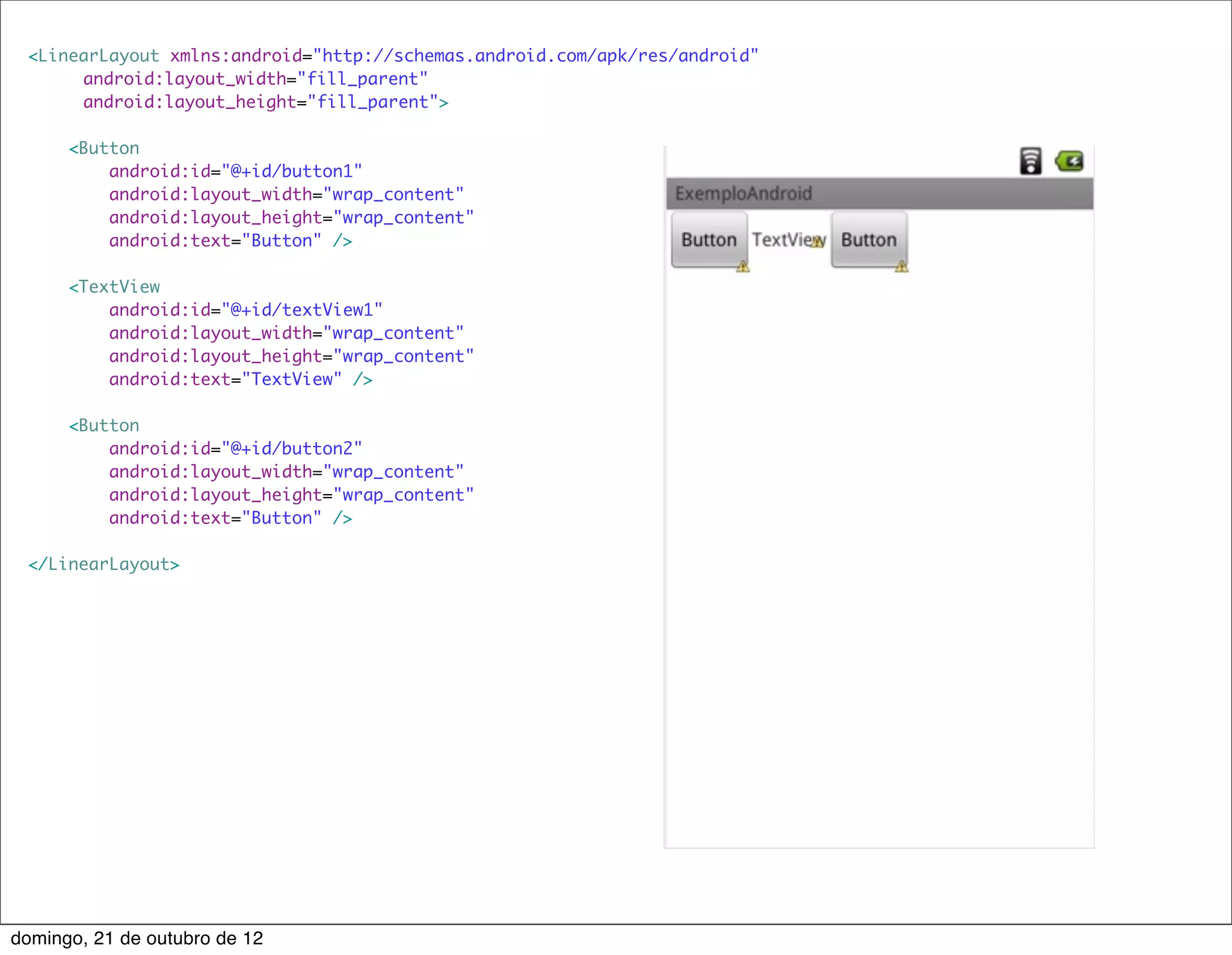Click the Wi-Fi signal status icon
The width and height of the screenshot is (1232, 955).
coord(1030,161)
